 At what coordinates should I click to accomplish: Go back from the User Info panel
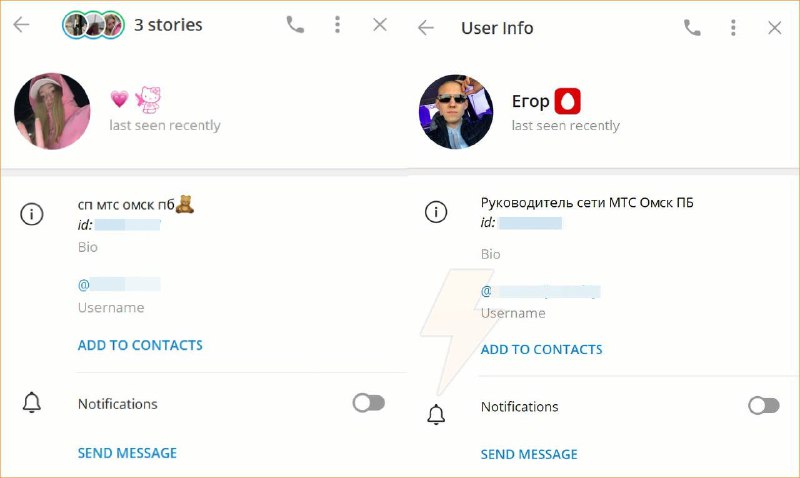pos(426,28)
